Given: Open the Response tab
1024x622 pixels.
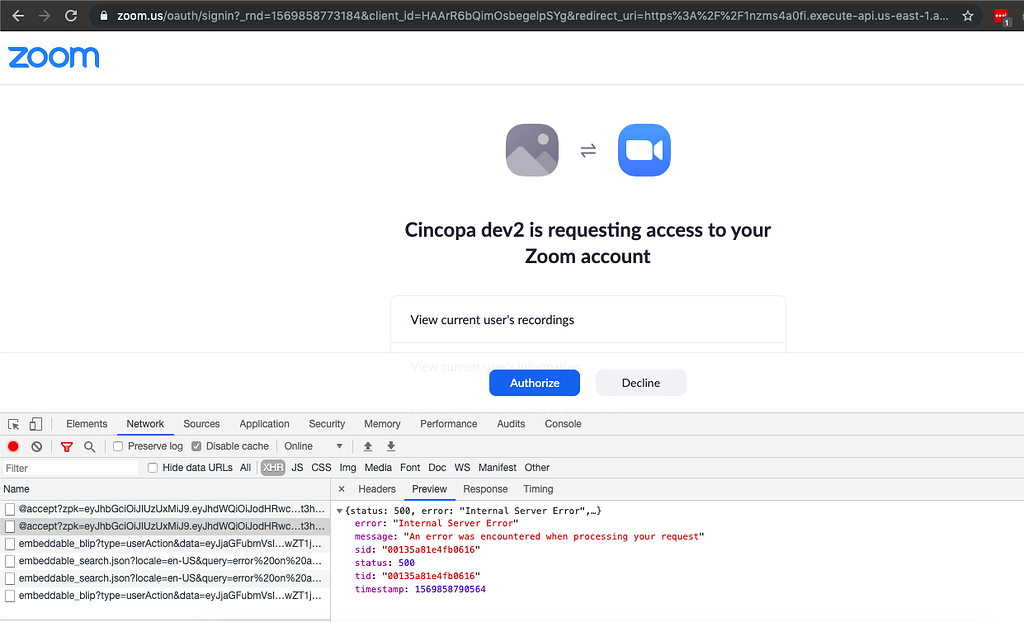Looking at the screenshot, I should [485, 489].
